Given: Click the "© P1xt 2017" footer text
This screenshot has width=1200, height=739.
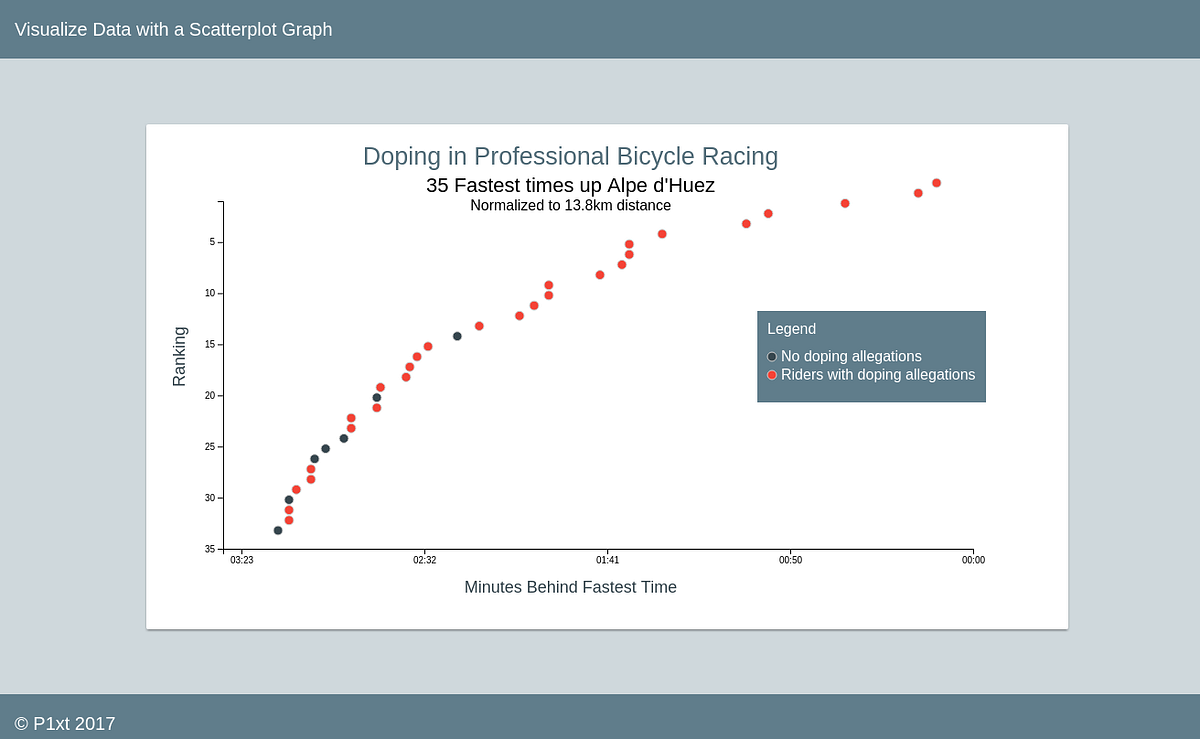Looking at the screenshot, I should click(x=64, y=723).
